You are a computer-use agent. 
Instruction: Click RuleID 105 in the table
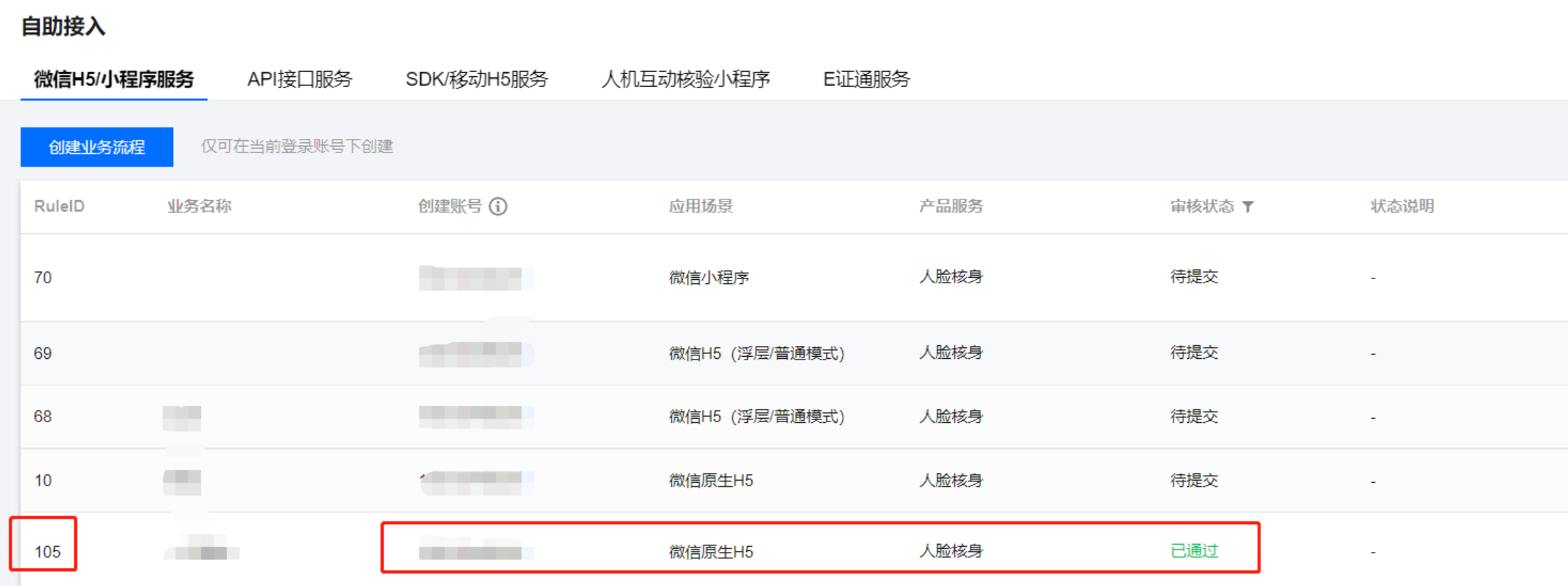coord(48,552)
